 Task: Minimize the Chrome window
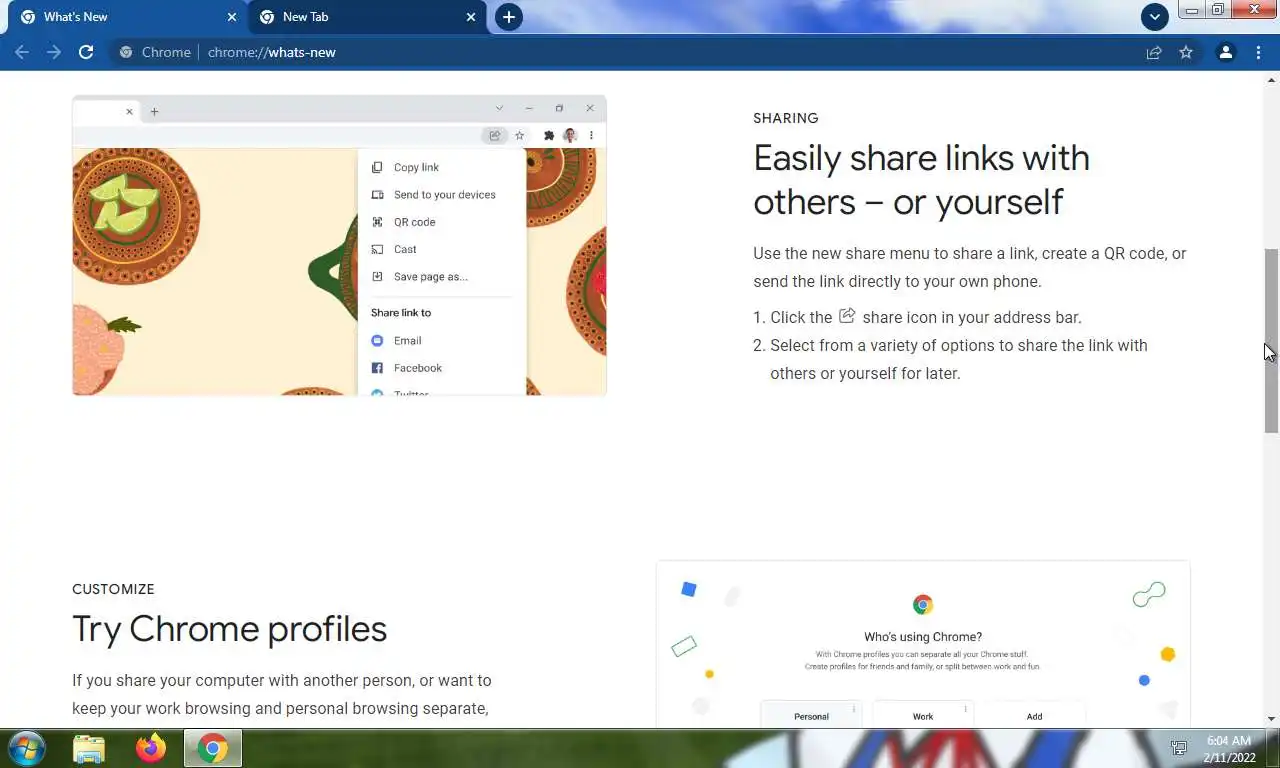click(1192, 10)
